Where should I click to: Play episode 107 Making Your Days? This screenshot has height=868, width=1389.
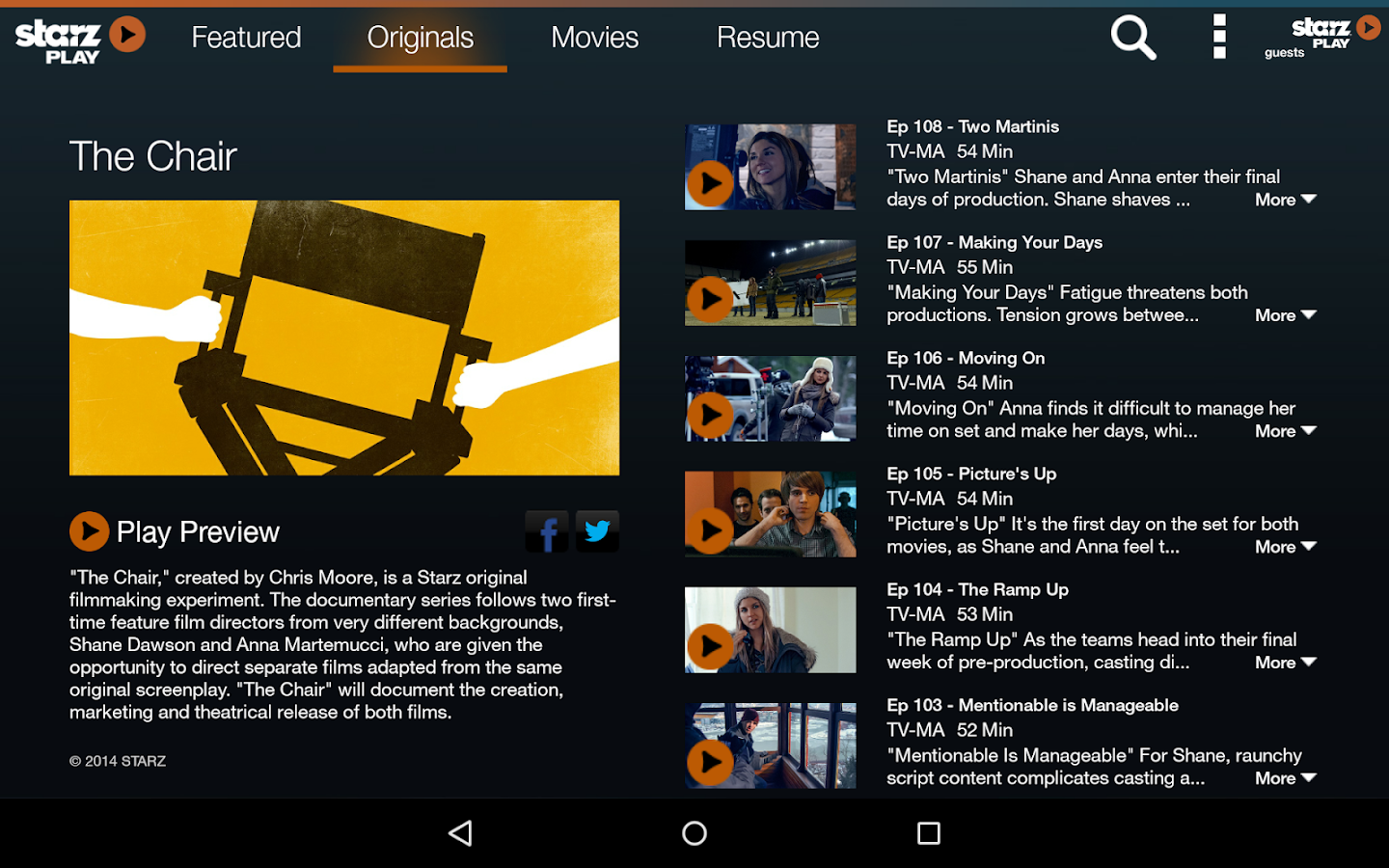[x=711, y=299]
